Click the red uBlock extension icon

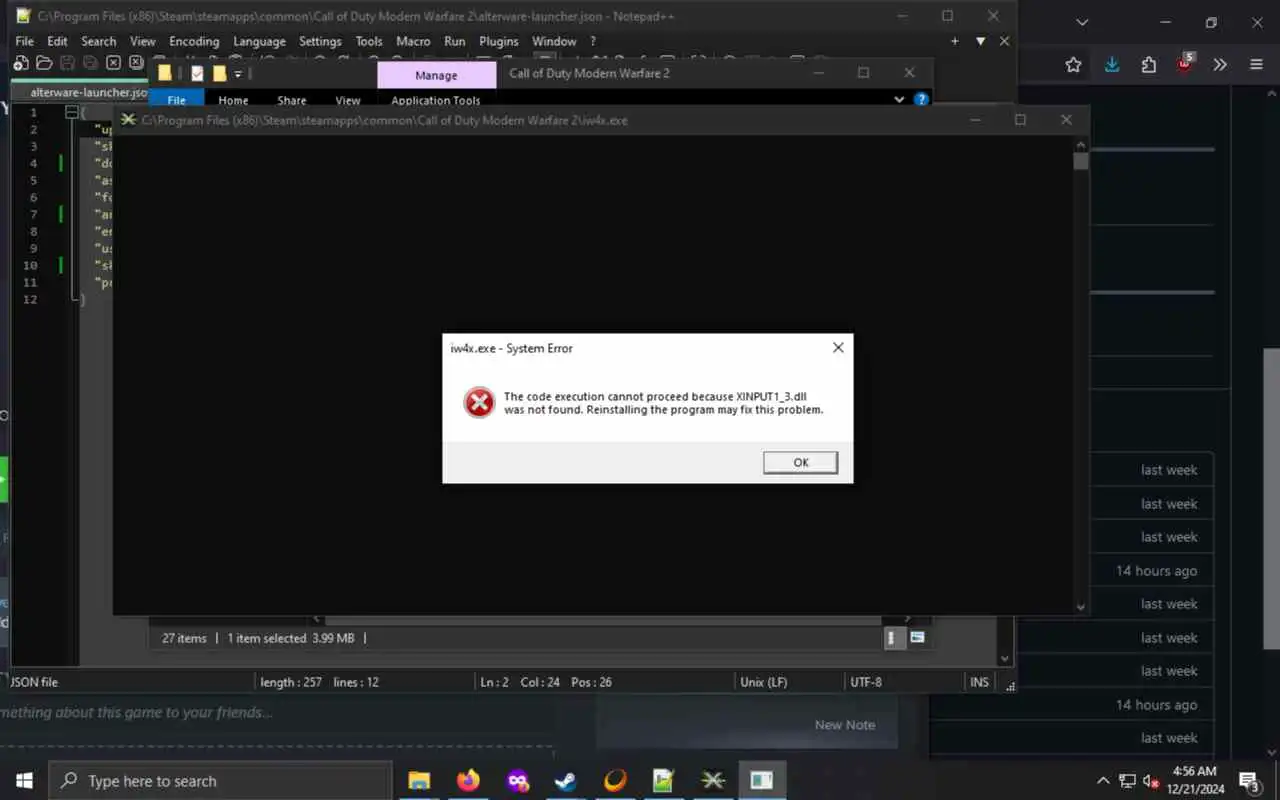click(1185, 64)
